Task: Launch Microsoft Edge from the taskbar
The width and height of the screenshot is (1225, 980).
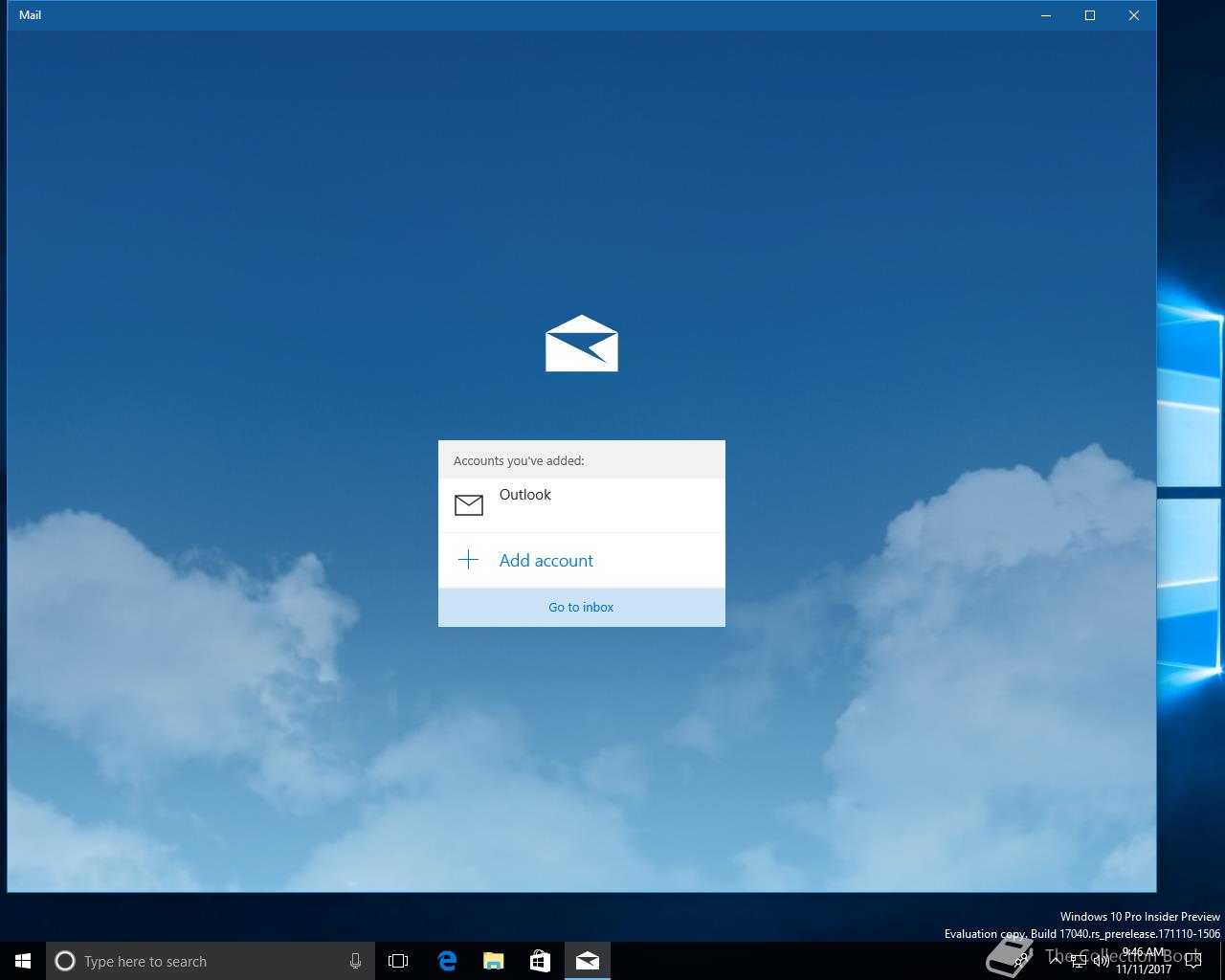Action: point(446,961)
